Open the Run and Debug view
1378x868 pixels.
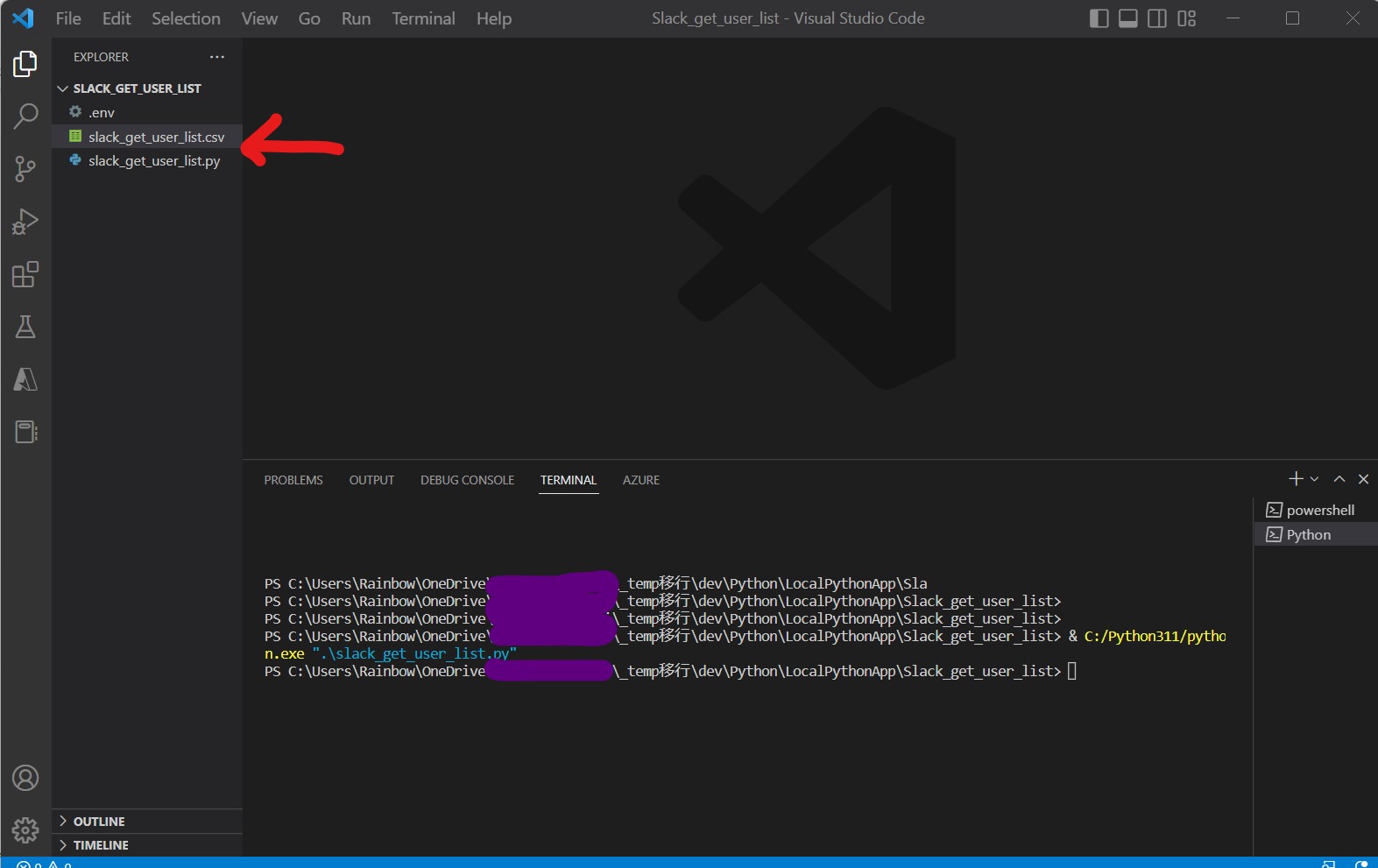point(25,222)
